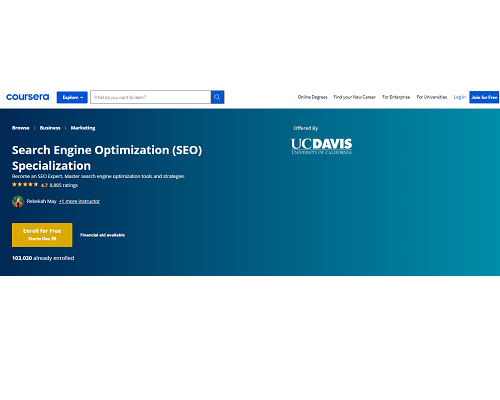Click 'Search Engine Optimization (SEO) Specialization' heading
This screenshot has width=500, height=400.
click(x=107, y=158)
